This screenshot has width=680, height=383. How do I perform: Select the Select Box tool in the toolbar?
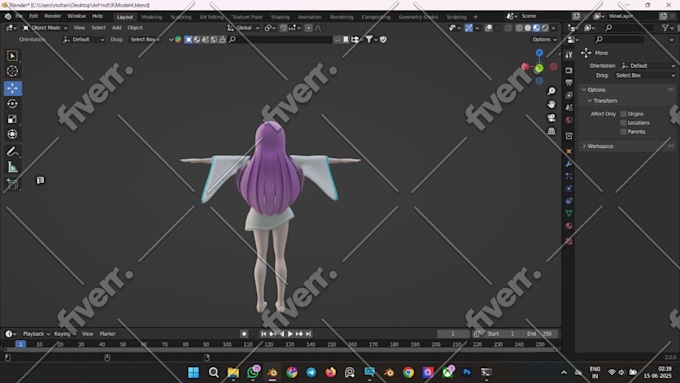pos(12,56)
